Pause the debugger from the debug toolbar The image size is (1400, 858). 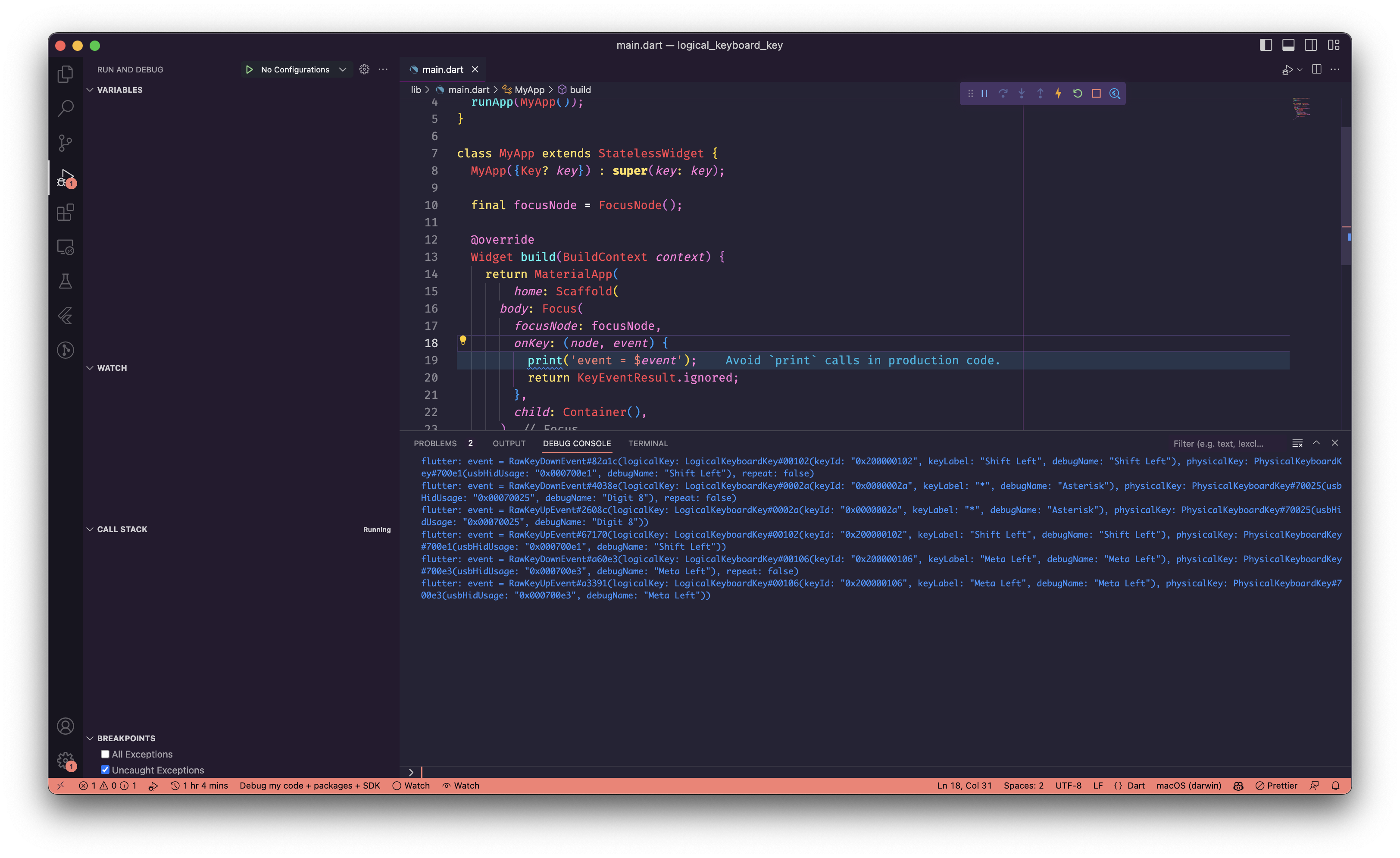[984, 93]
